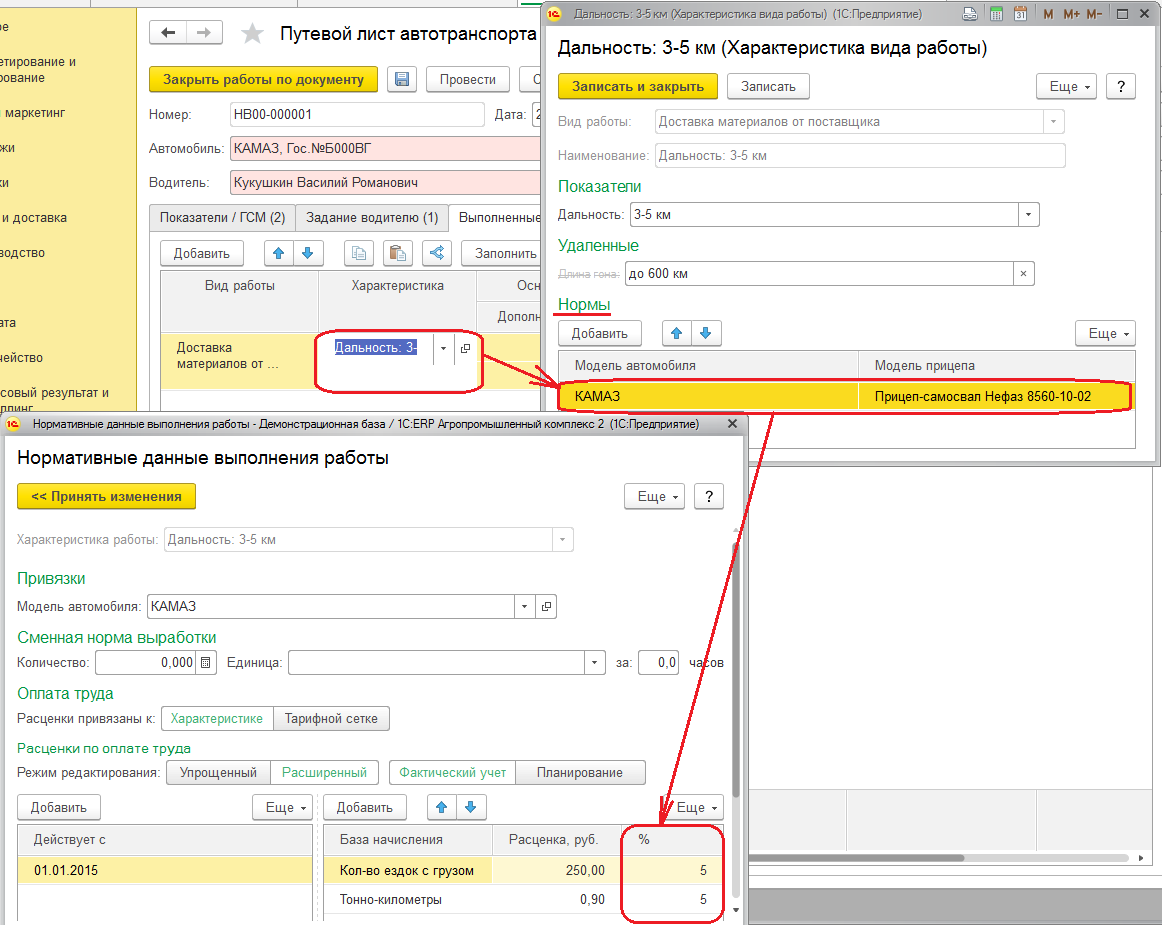The width and height of the screenshot is (1162, 925).
Task: Go back with the left arrow in Путевой лист
Action: point(168,33)
